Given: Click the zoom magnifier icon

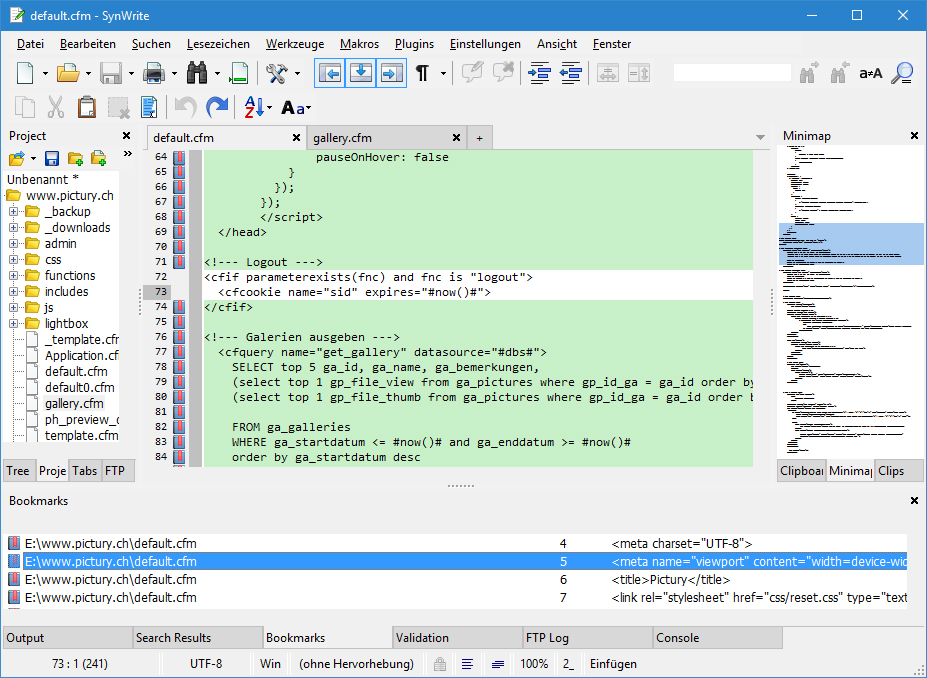Looking at the screenshot, I should 902,73.
